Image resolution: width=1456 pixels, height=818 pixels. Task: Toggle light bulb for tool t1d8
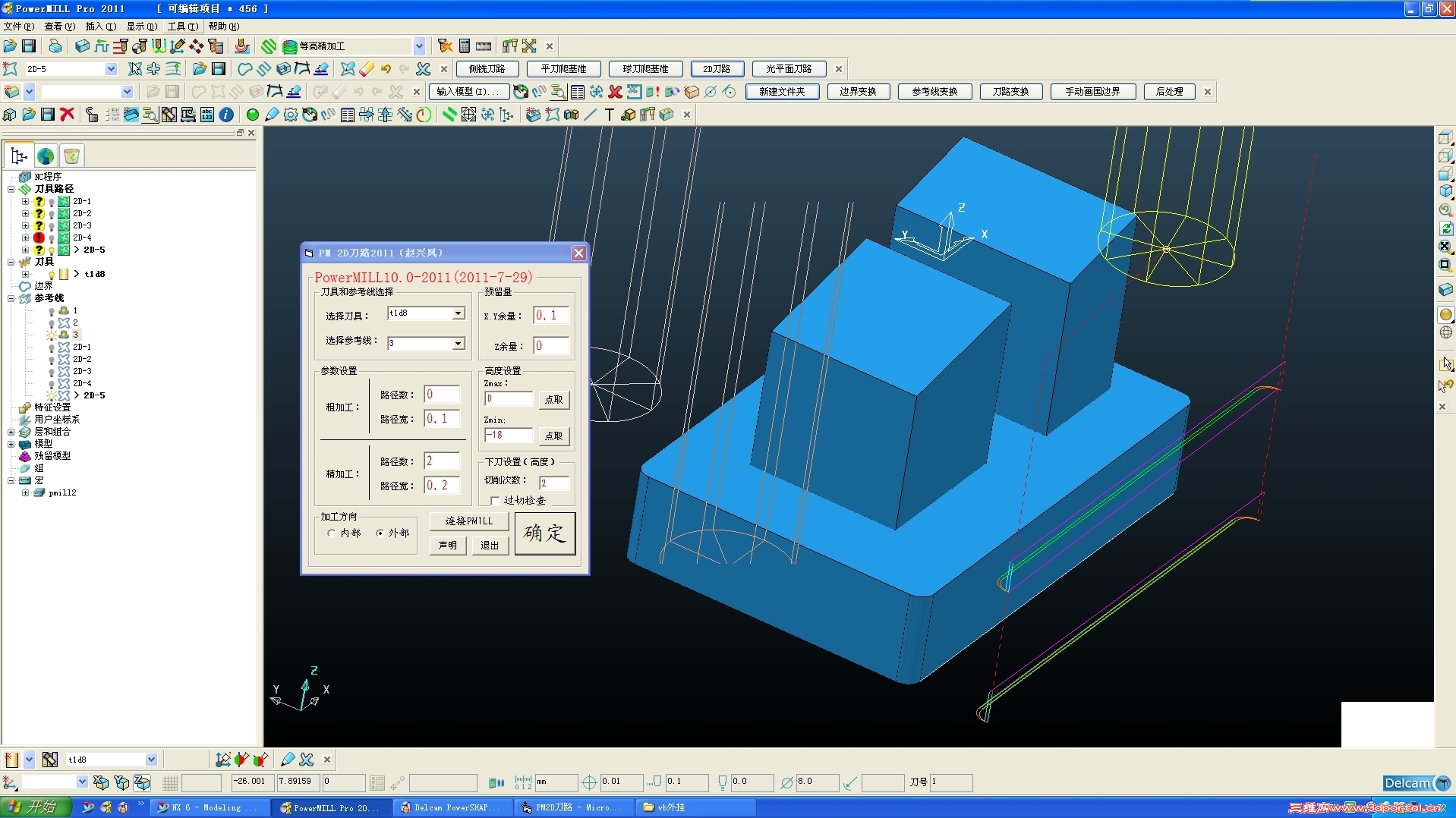coord(52,275)
